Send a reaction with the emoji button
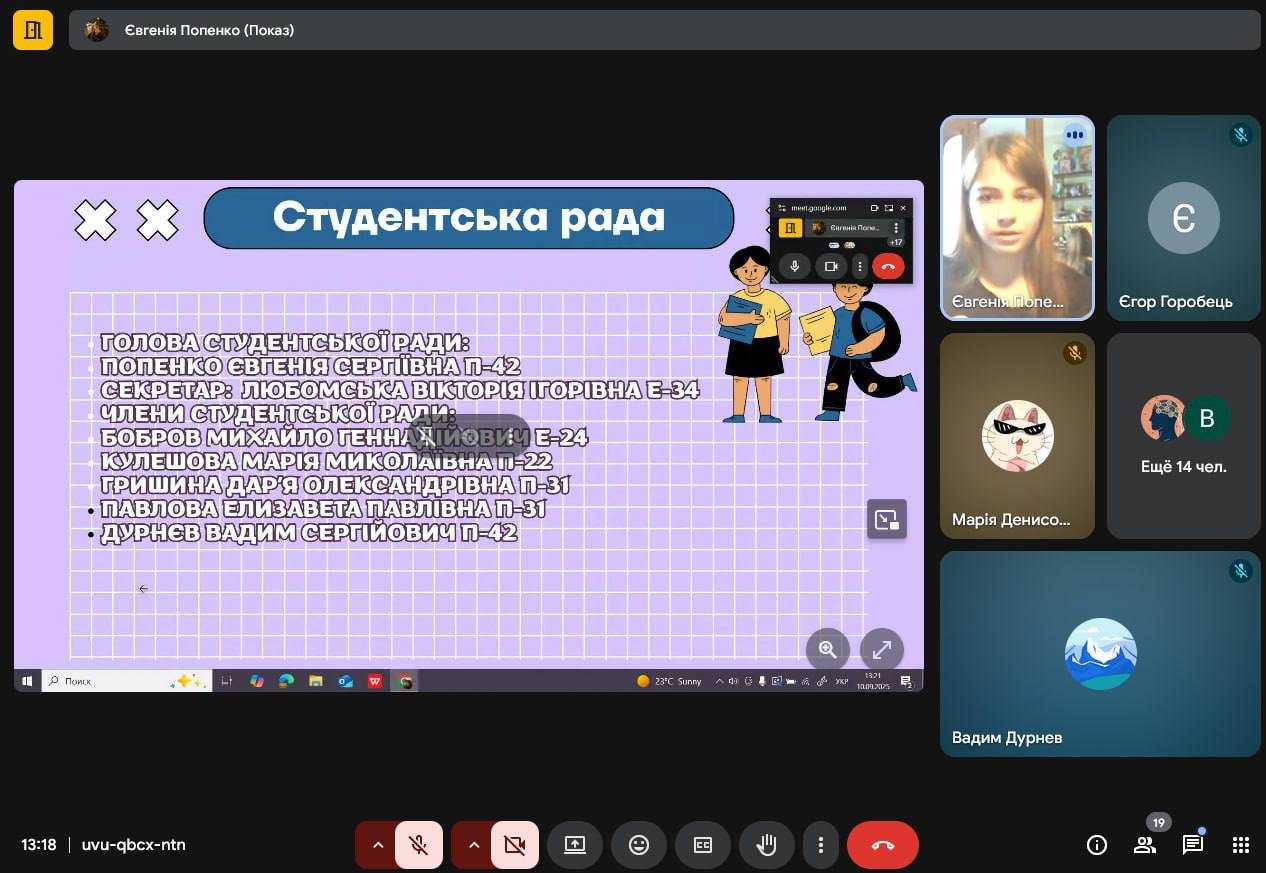This screenshot has height=873, width=1266. point(638,845)
